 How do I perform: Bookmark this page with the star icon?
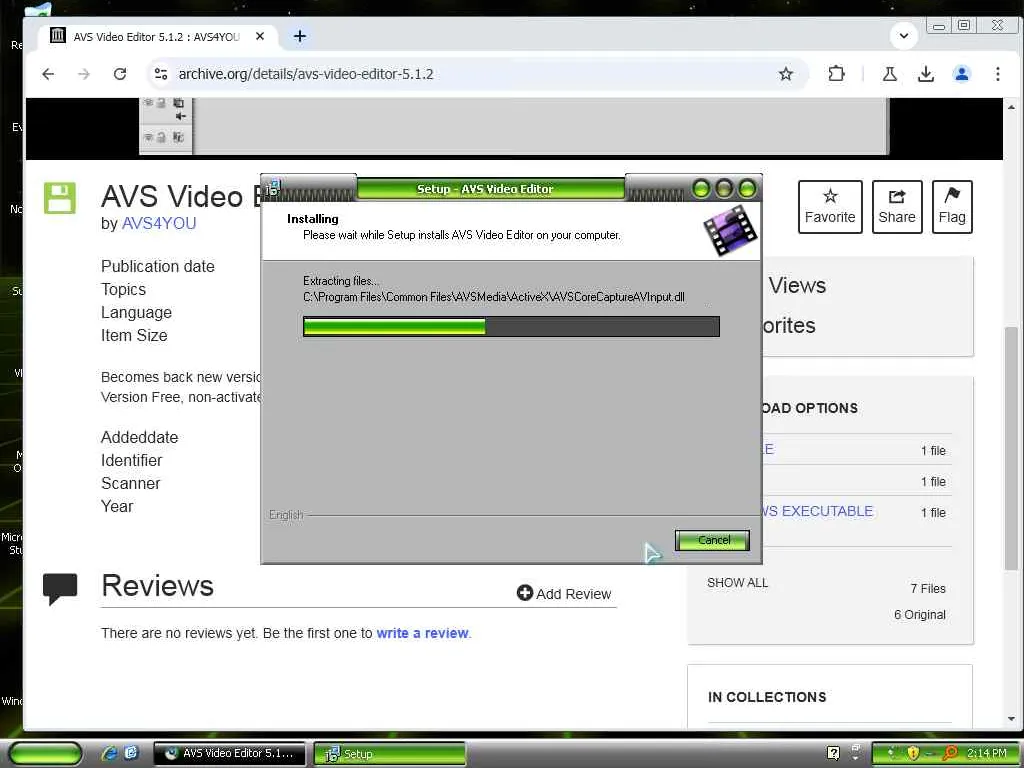786,74
